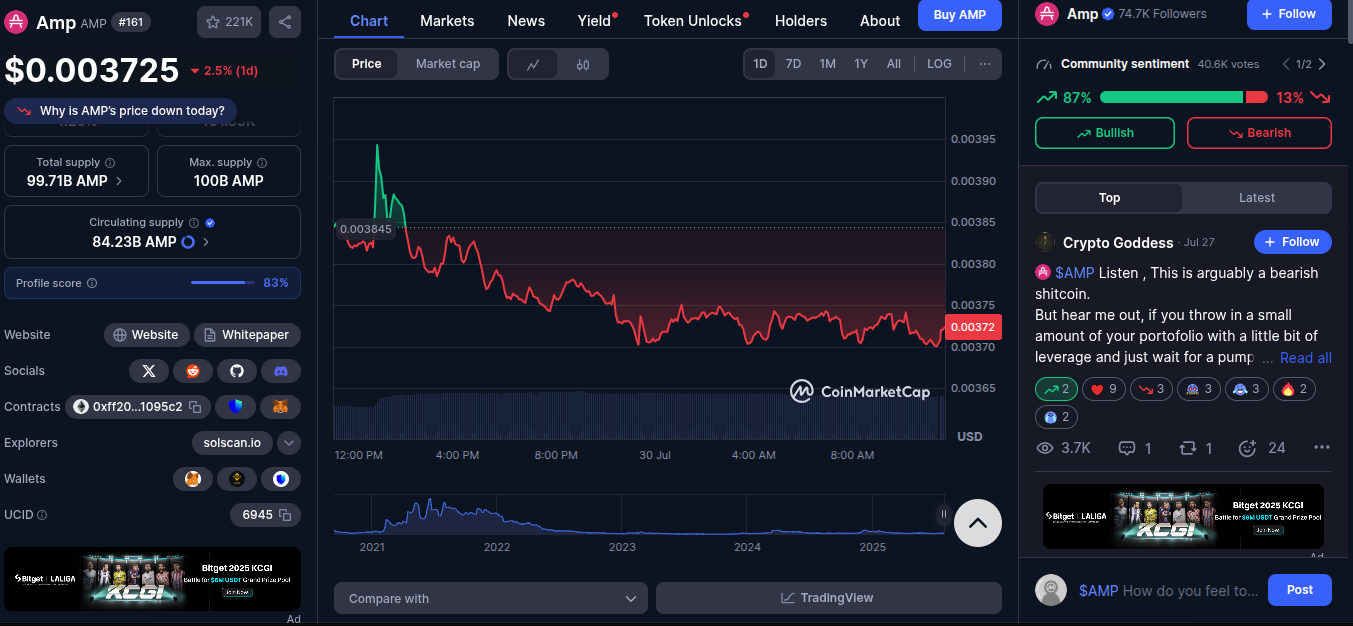Set chart range to 1M

point(827,64)
